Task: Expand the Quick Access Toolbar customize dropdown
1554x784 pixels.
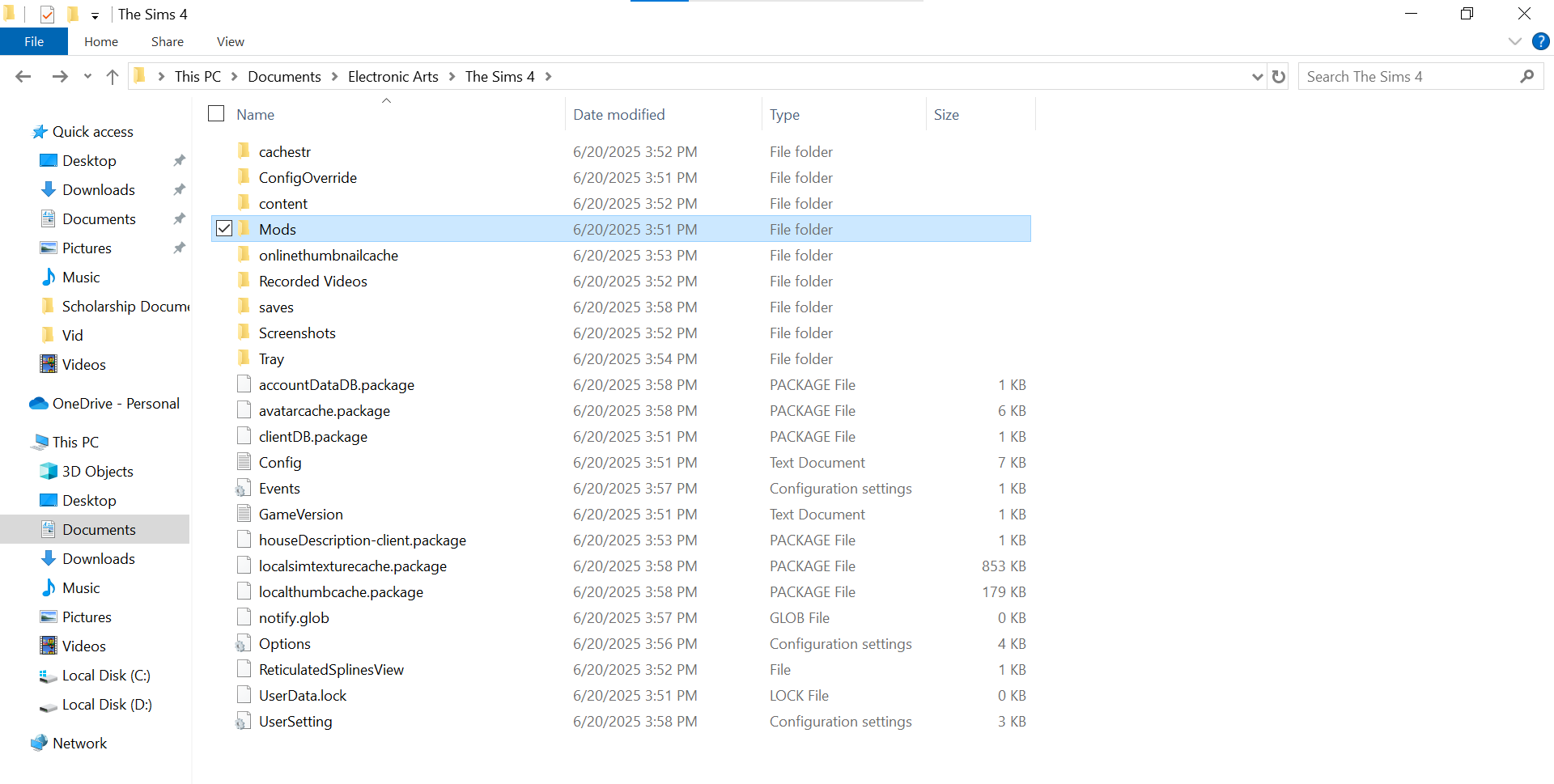Action: pos(95,15)
